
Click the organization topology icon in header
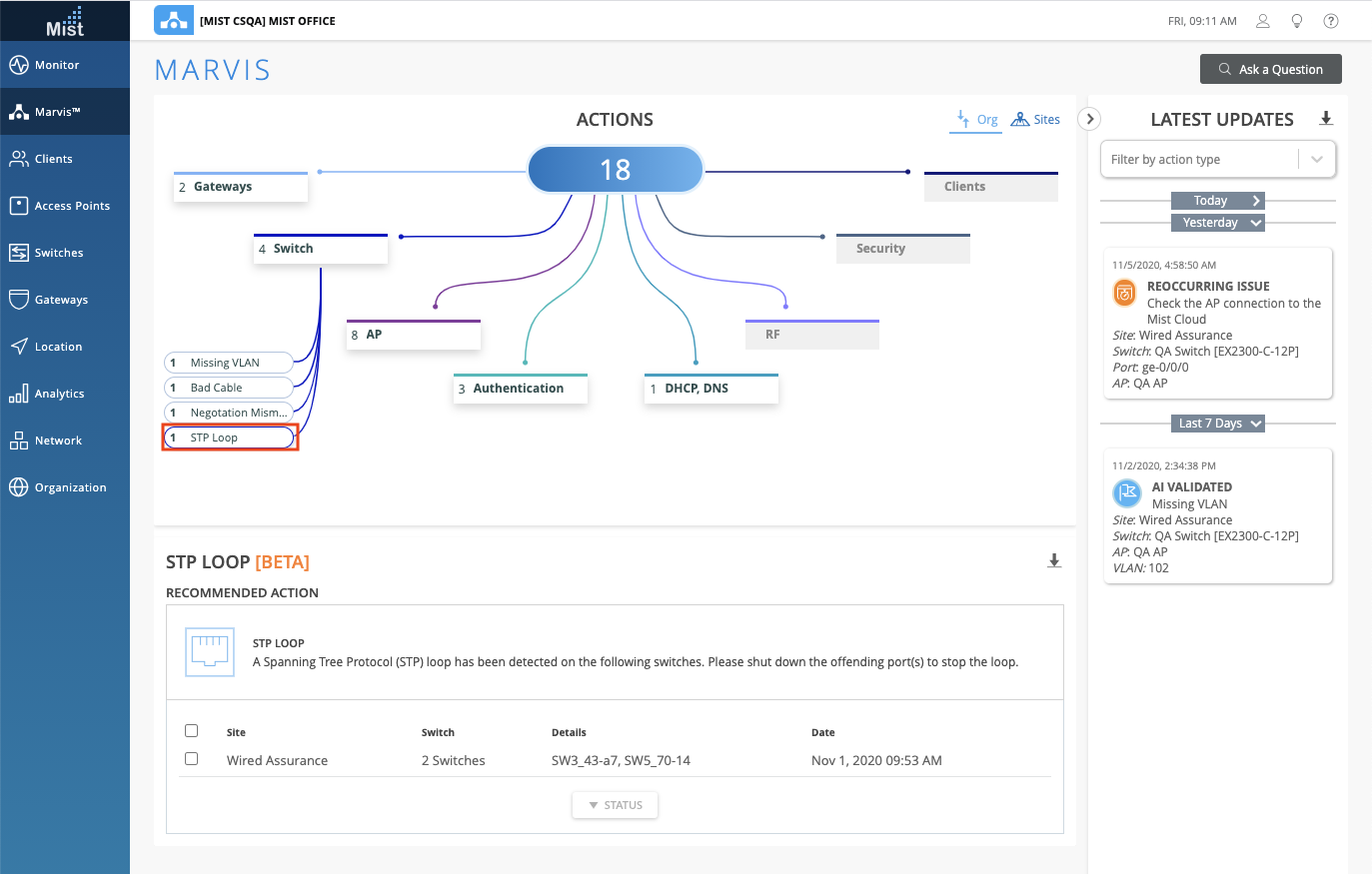174,21
